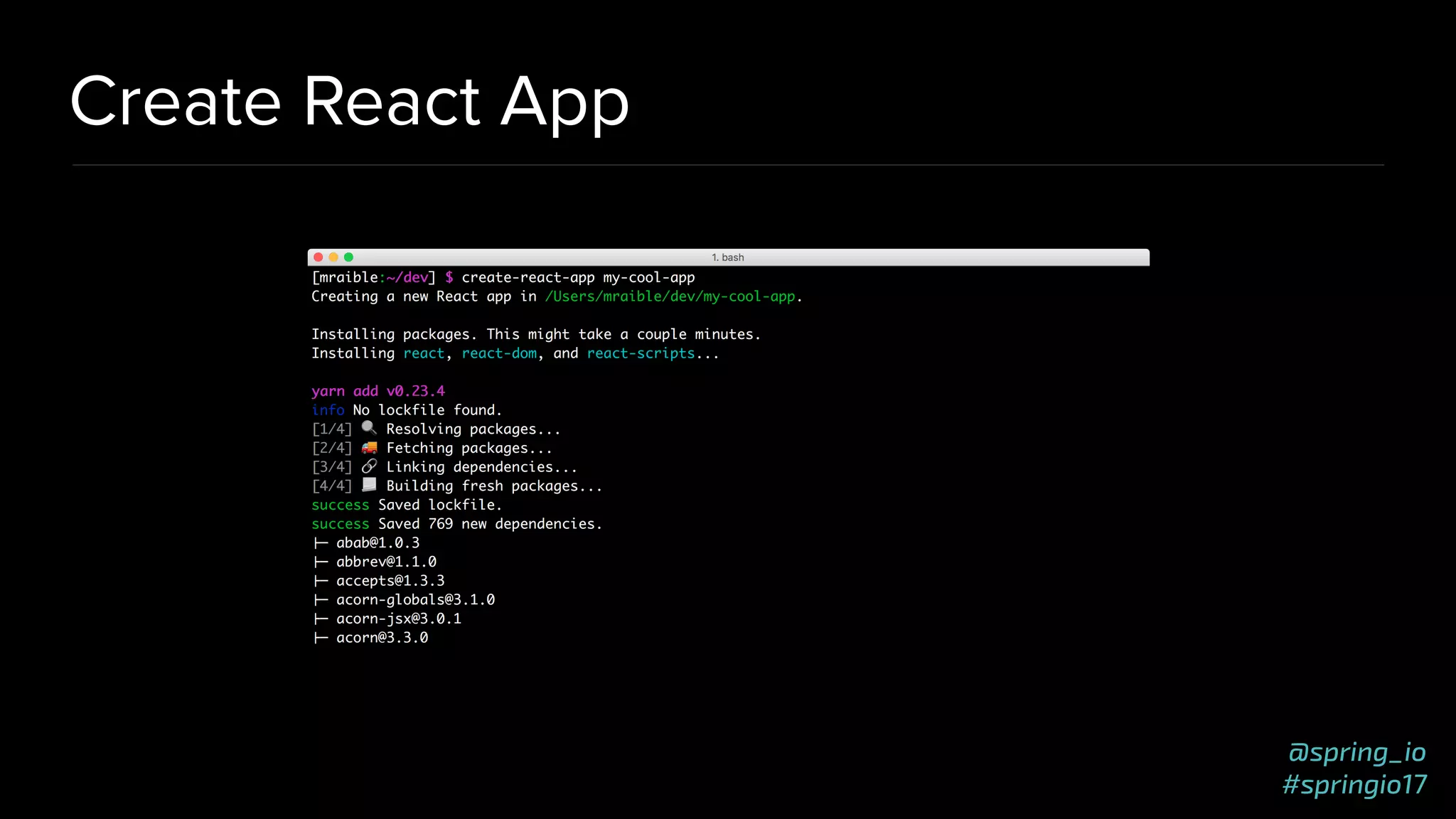The width and height of the screenshot is (1456, 819).
Task: Click 'Building fresh packages...' text
Action: 494,486
